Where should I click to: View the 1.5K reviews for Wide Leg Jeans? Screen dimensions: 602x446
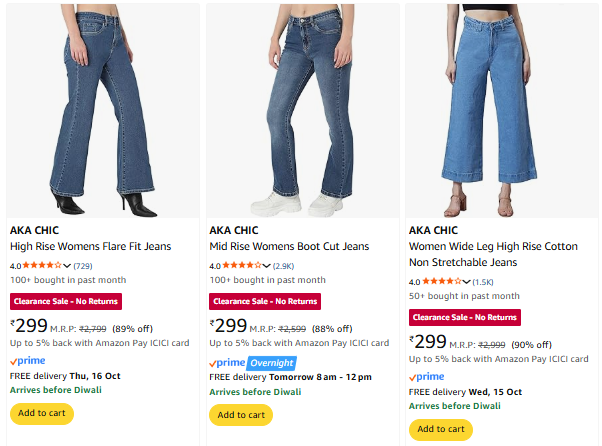pos(483,282)
